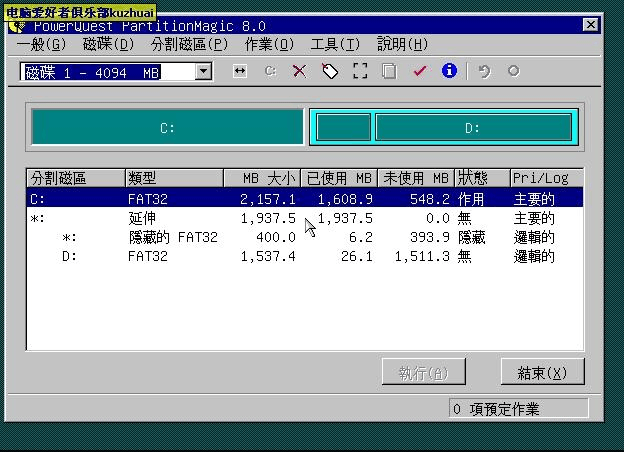Click the label tag icon
Screen dimensions: 624x452
[x=330, y=71]
